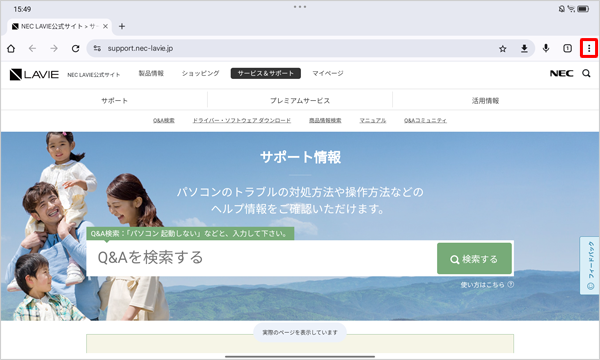Go back with the left arrow
Image resolution: width=600 pixels, height=360 pixels.
pos(33,49)
